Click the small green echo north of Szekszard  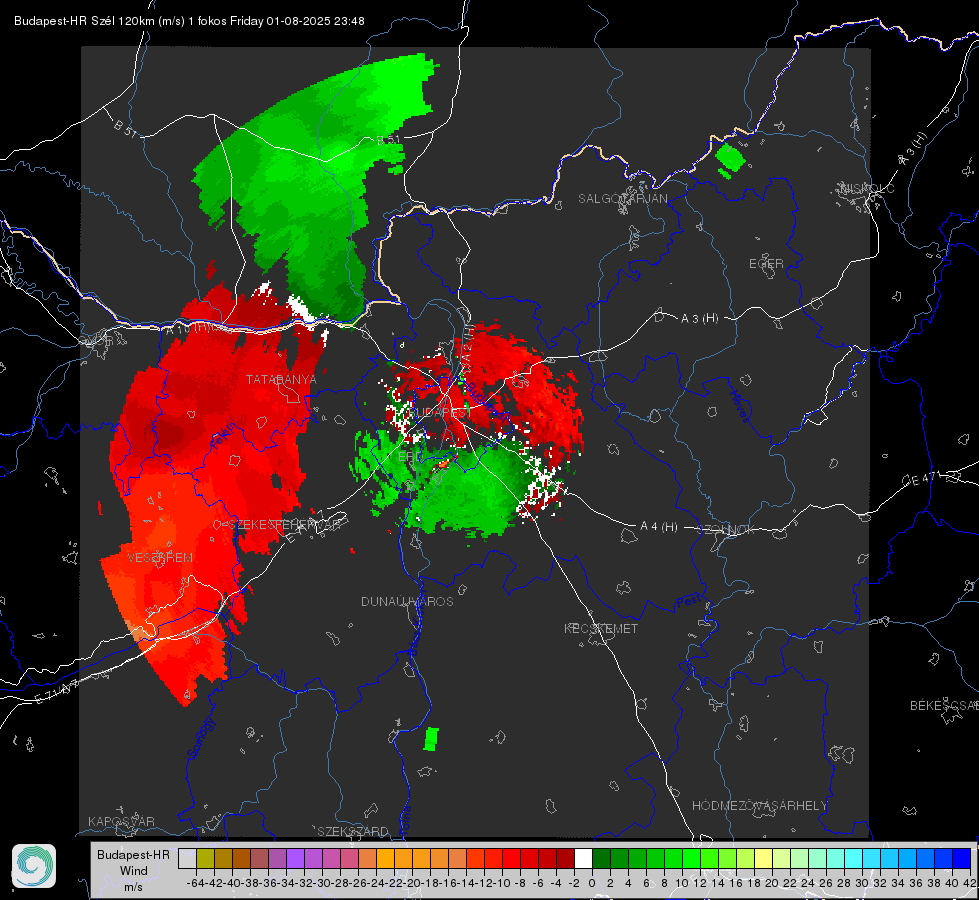(431, 738)
